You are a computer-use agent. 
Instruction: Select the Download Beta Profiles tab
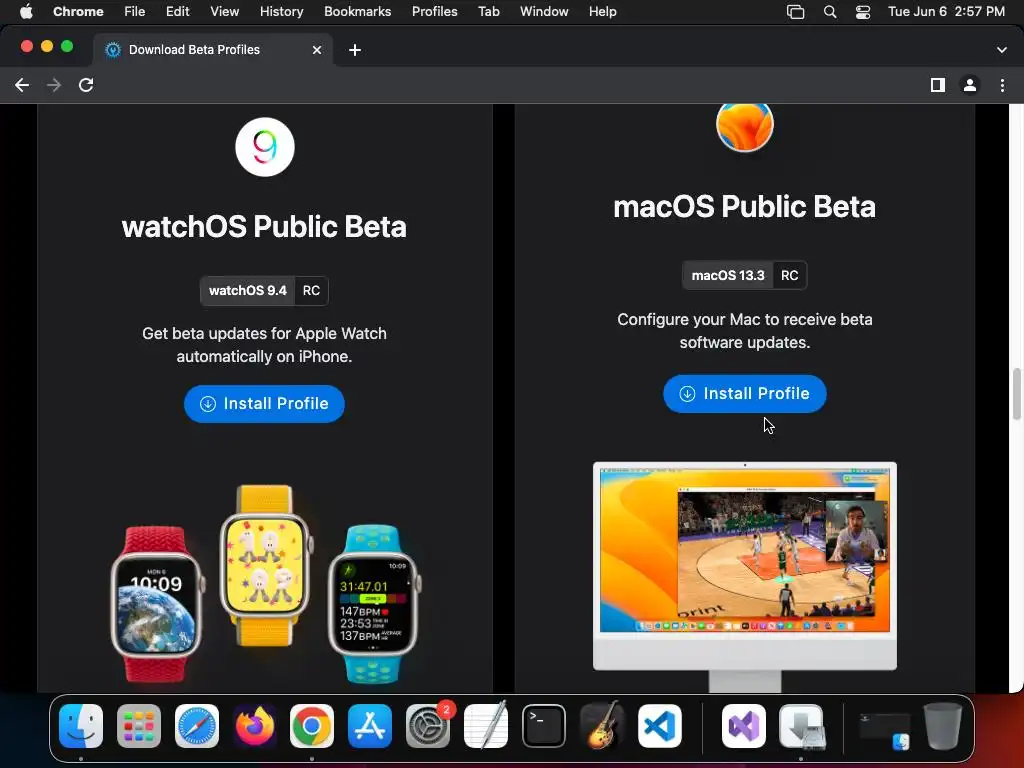pyautogui.click(x=213, y=50)
